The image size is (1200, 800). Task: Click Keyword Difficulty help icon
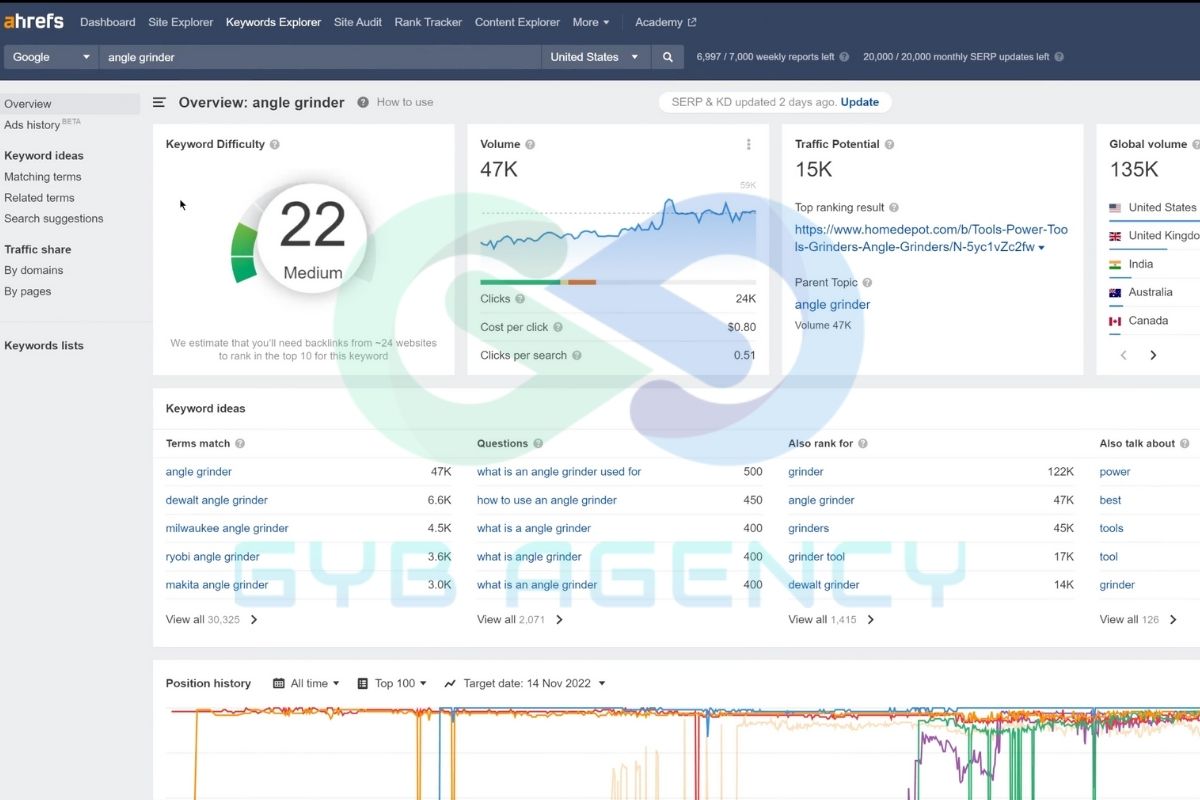[275, 144]
